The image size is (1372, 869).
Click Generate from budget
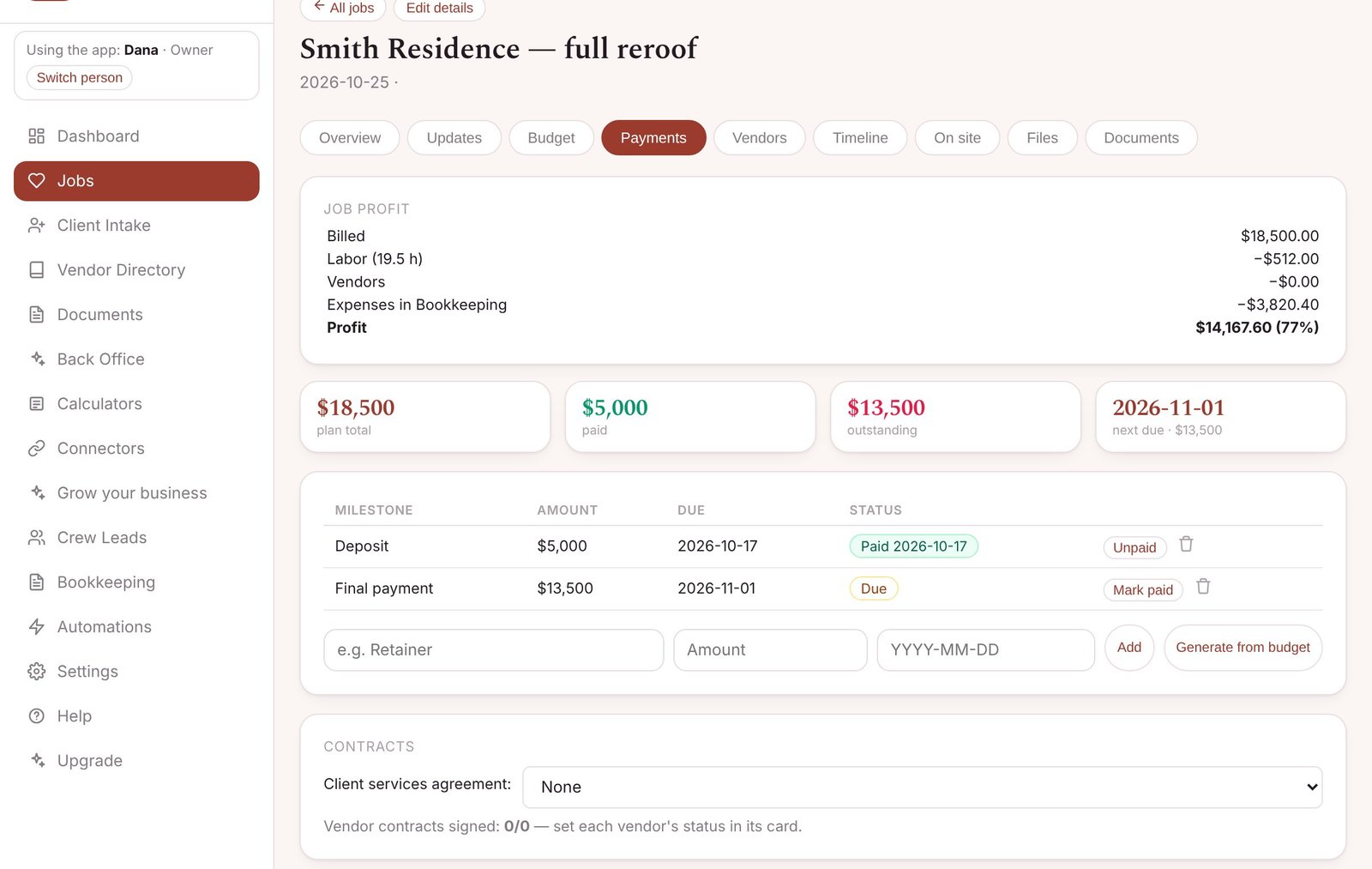(1243, 648)
